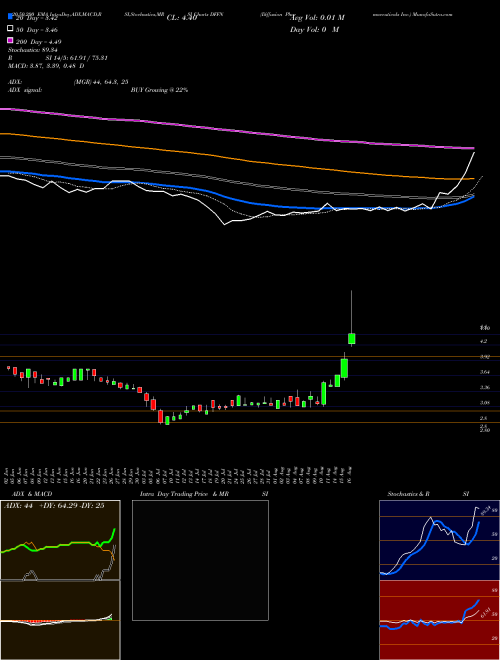Click the 'BUY Growing @ 22%' signal text

pos(159,90)
